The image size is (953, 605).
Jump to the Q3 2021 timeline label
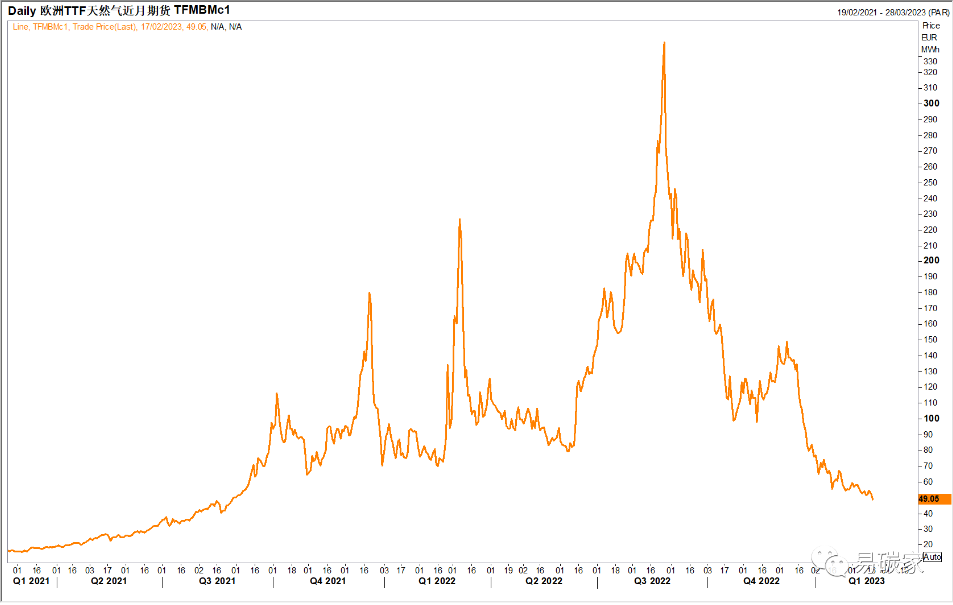[x=217, y=581]
